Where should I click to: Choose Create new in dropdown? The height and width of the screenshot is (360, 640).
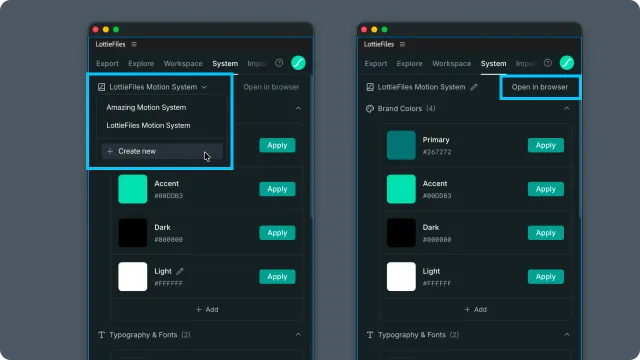coord(162,151)
